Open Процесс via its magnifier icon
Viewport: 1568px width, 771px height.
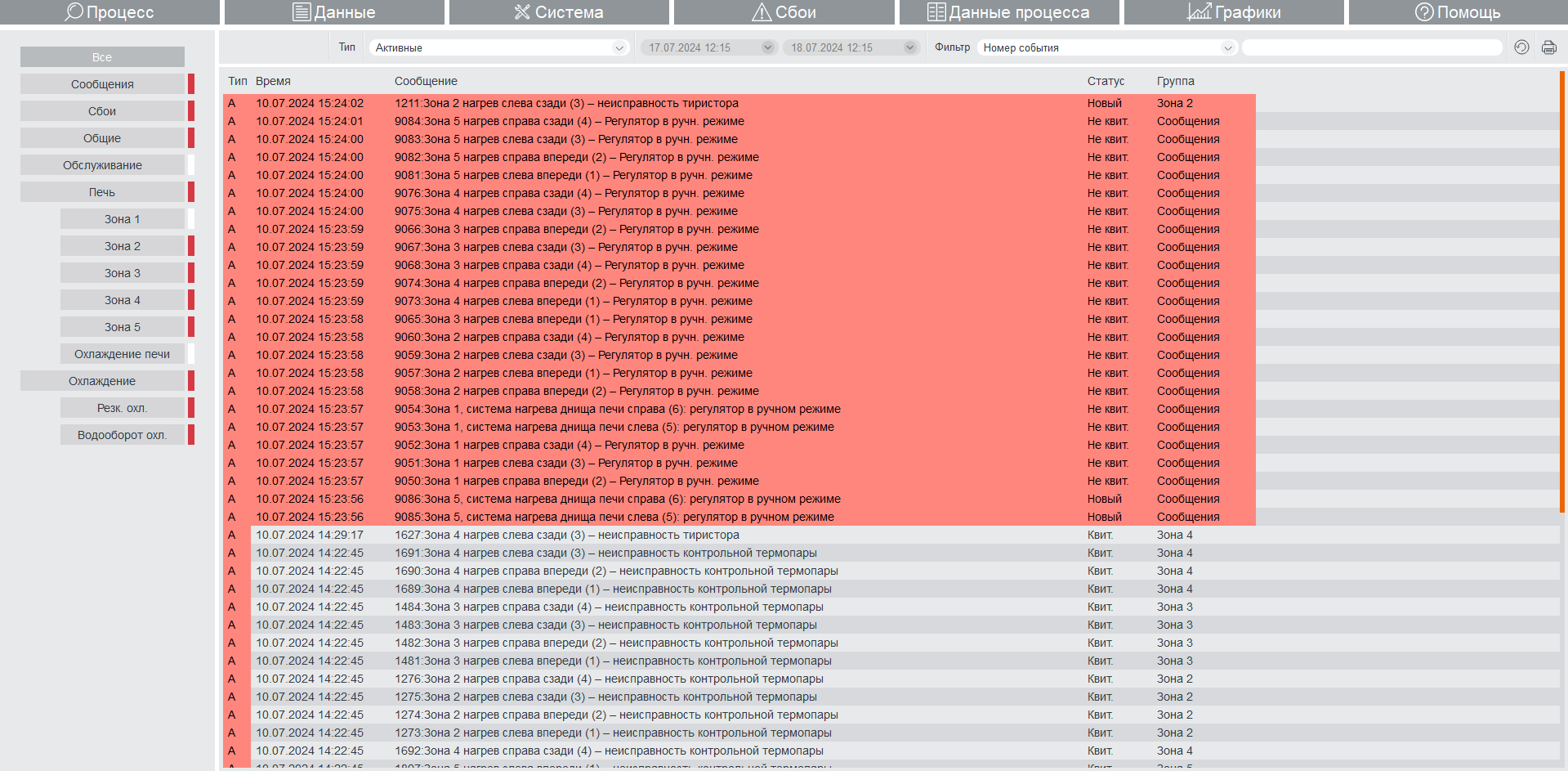74,11
